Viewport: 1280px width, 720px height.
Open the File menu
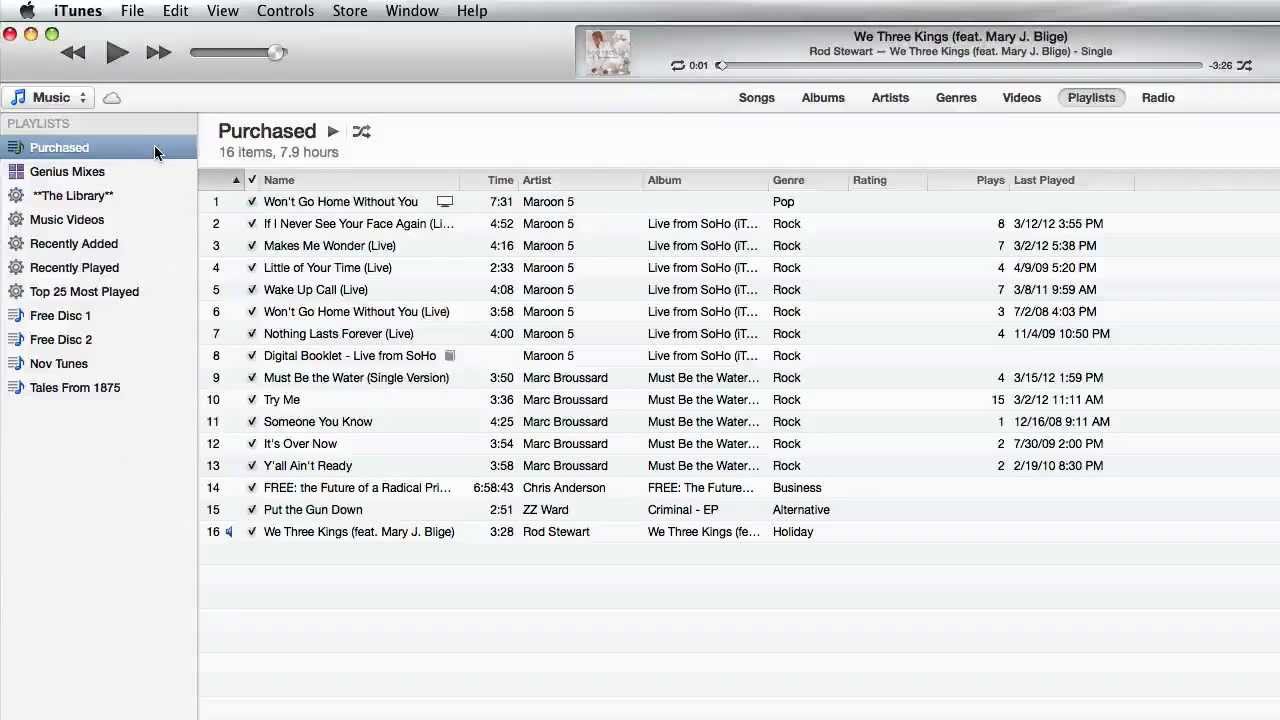132,11
